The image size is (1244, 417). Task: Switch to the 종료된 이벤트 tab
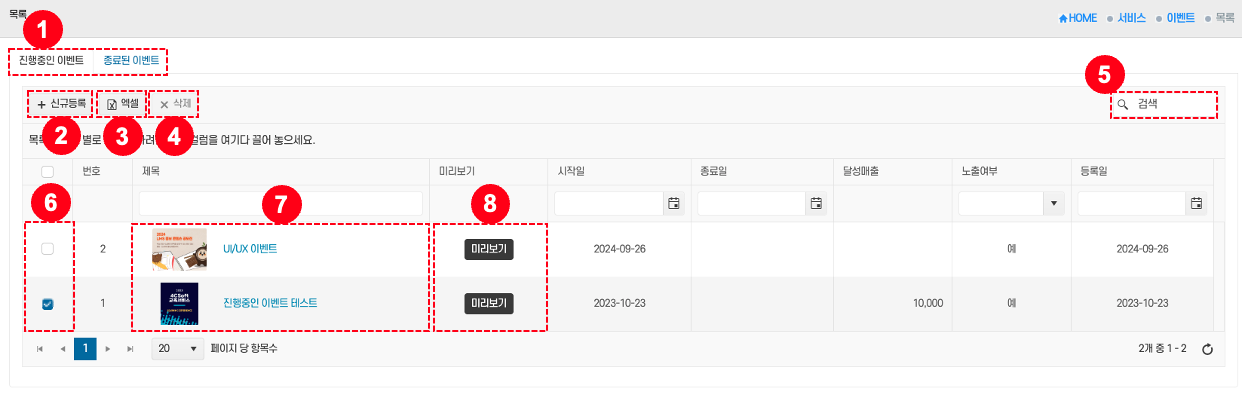[x=131, y=61]
